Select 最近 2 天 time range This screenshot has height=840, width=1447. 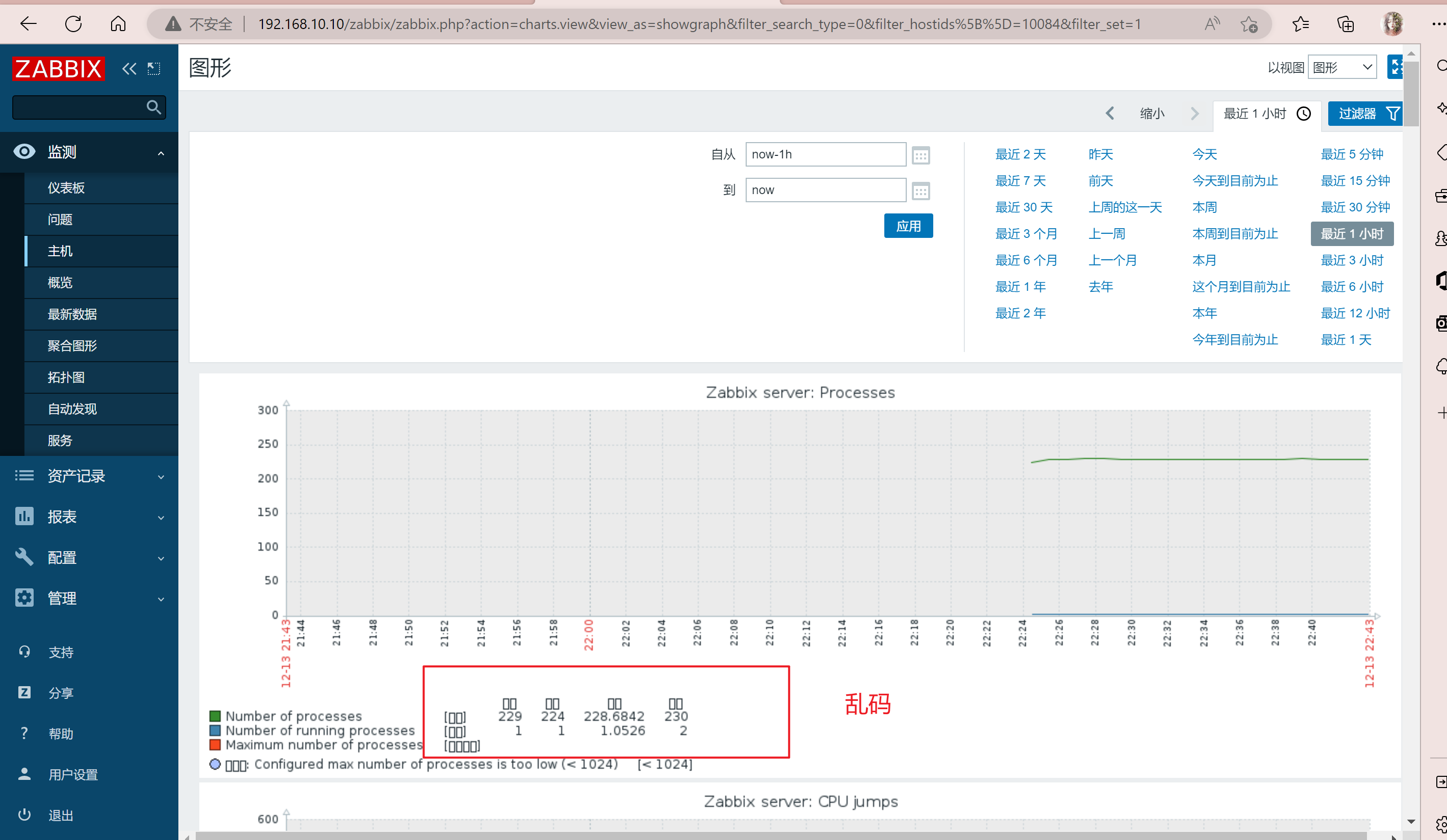[x=1020, y=154]
